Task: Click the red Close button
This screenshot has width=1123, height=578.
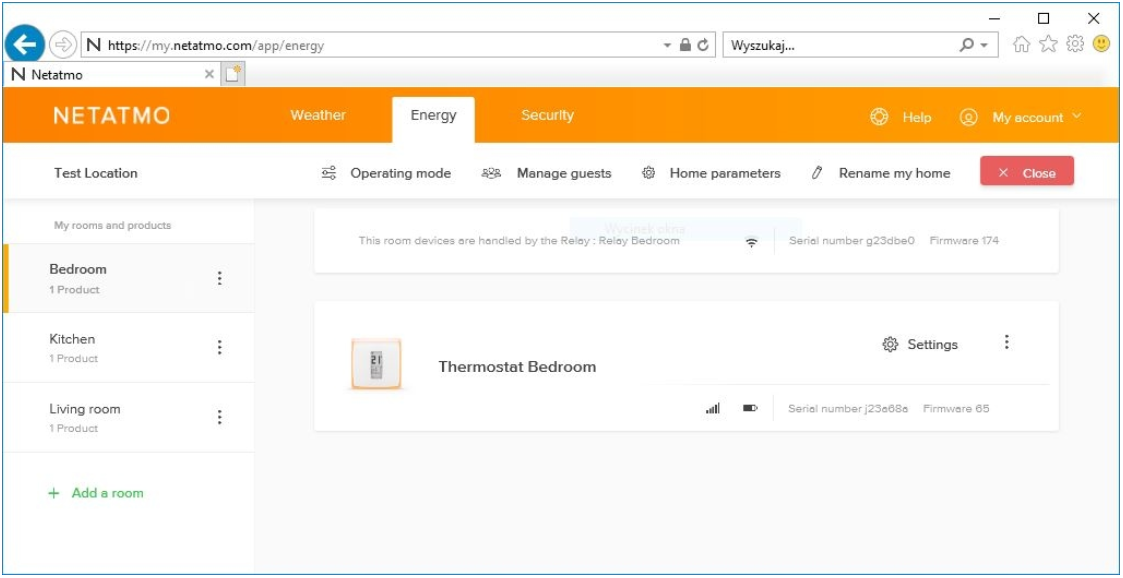Action: [x=1027, y=171]
